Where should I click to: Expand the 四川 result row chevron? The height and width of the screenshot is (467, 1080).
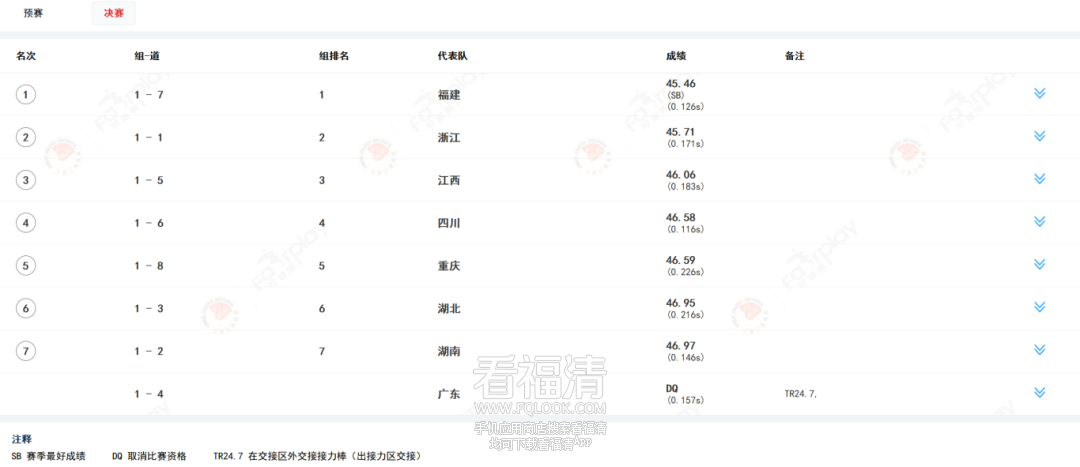[x=1039, y=222]
